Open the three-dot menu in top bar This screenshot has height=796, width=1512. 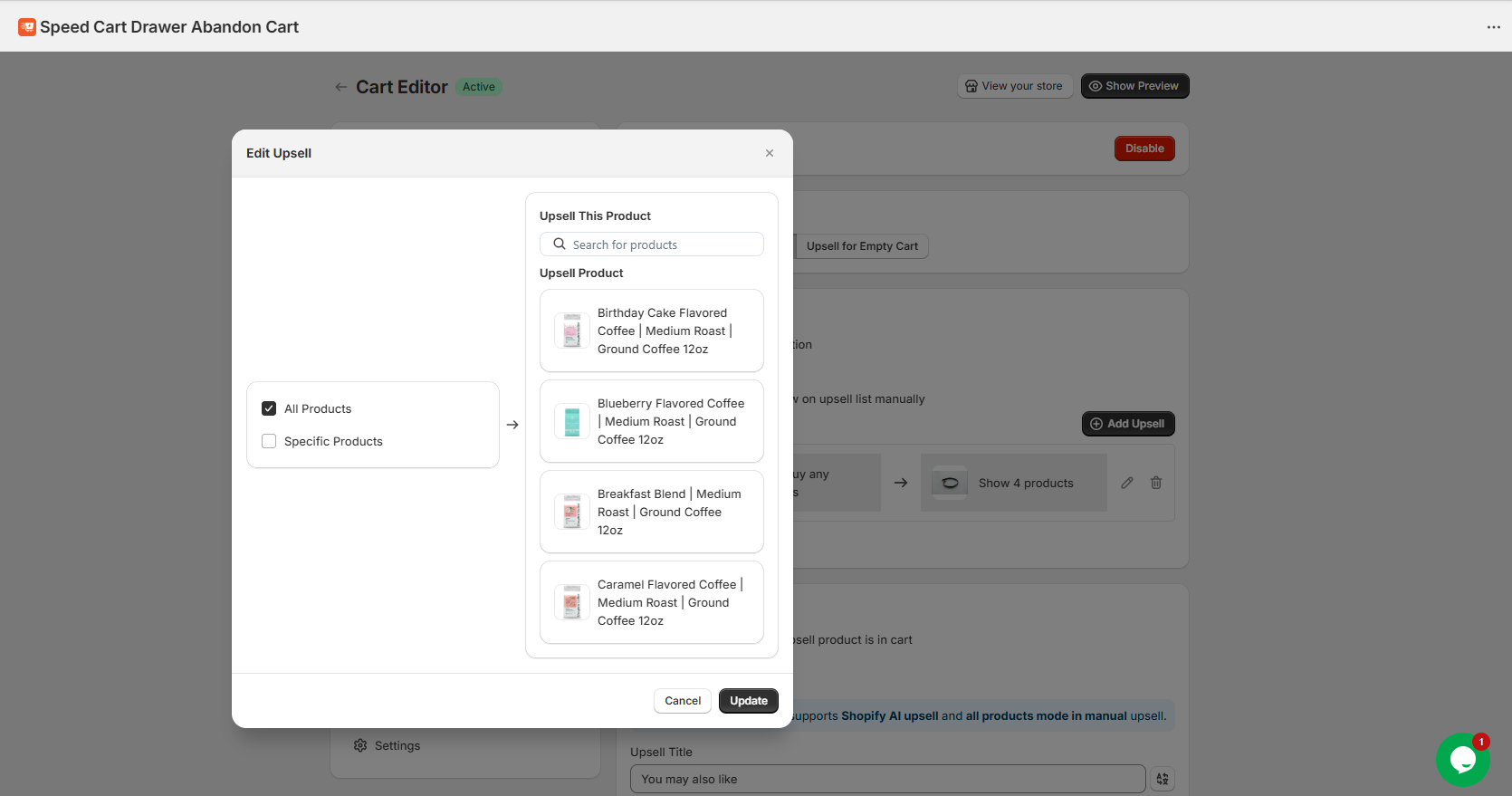pos(1493,27)
